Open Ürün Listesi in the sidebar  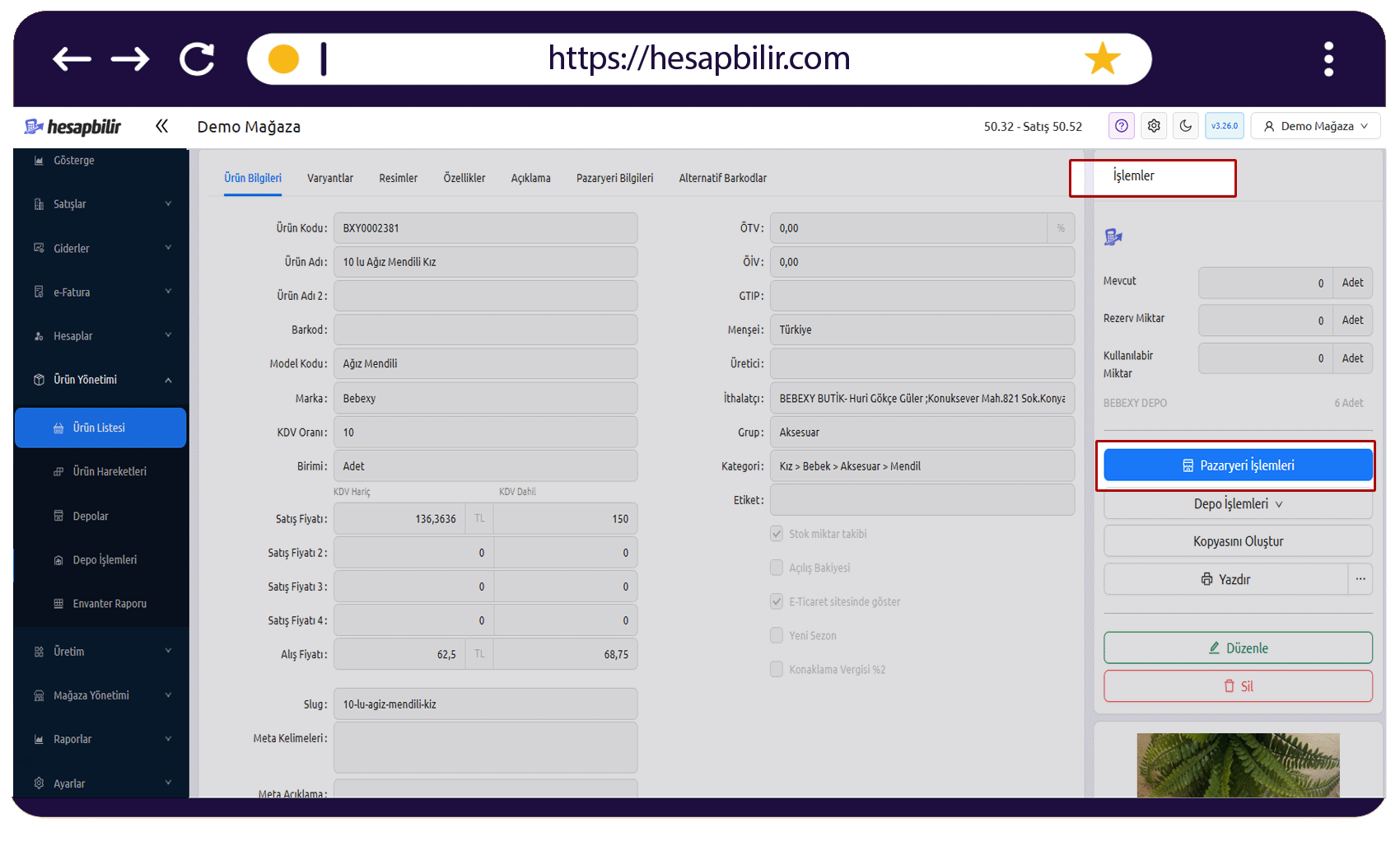(x=100, y=428)
